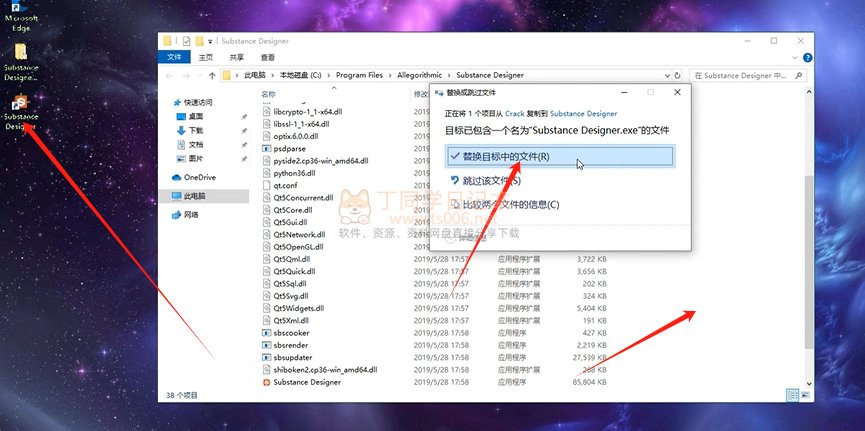Click the file list scrollbar up arrow
Screen dimensions: 865x431
tap(809, 93)
